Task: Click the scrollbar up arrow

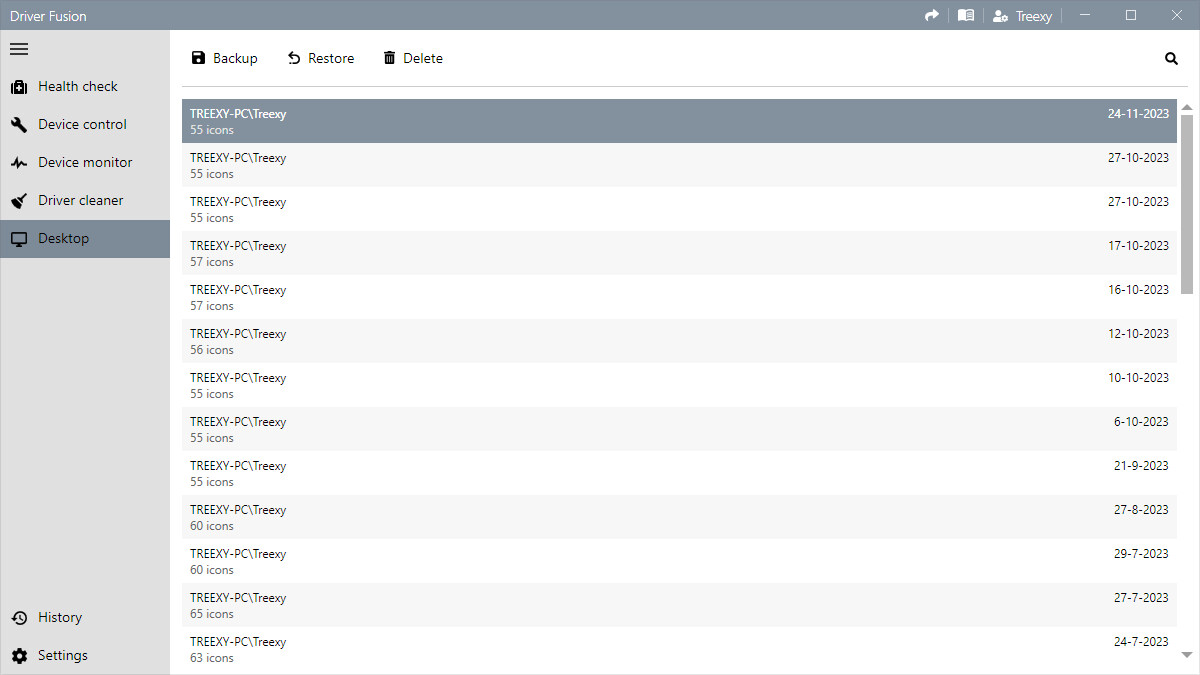Action: [1187, 107]
